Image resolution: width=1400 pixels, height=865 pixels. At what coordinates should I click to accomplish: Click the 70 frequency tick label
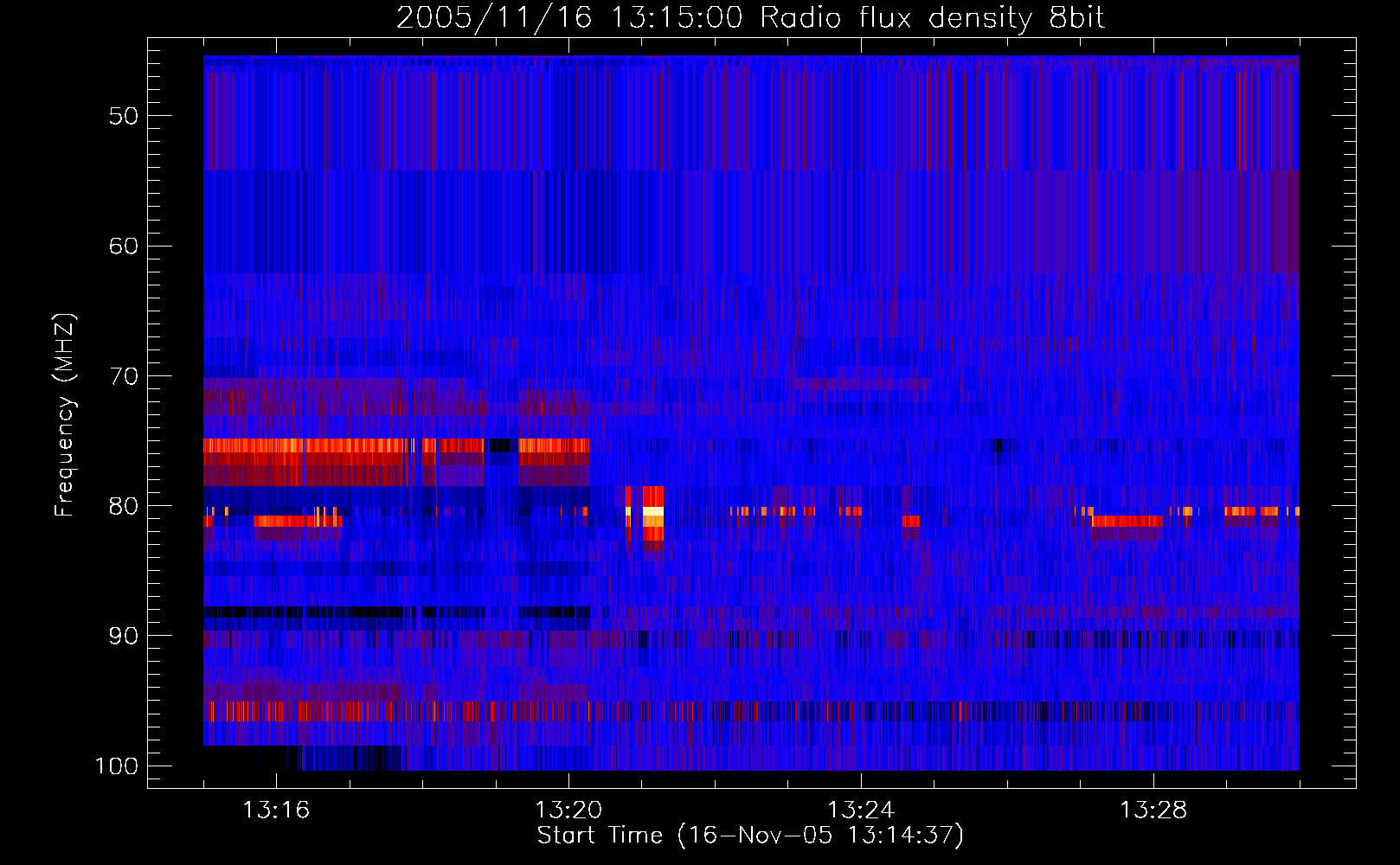click(123, 376)
